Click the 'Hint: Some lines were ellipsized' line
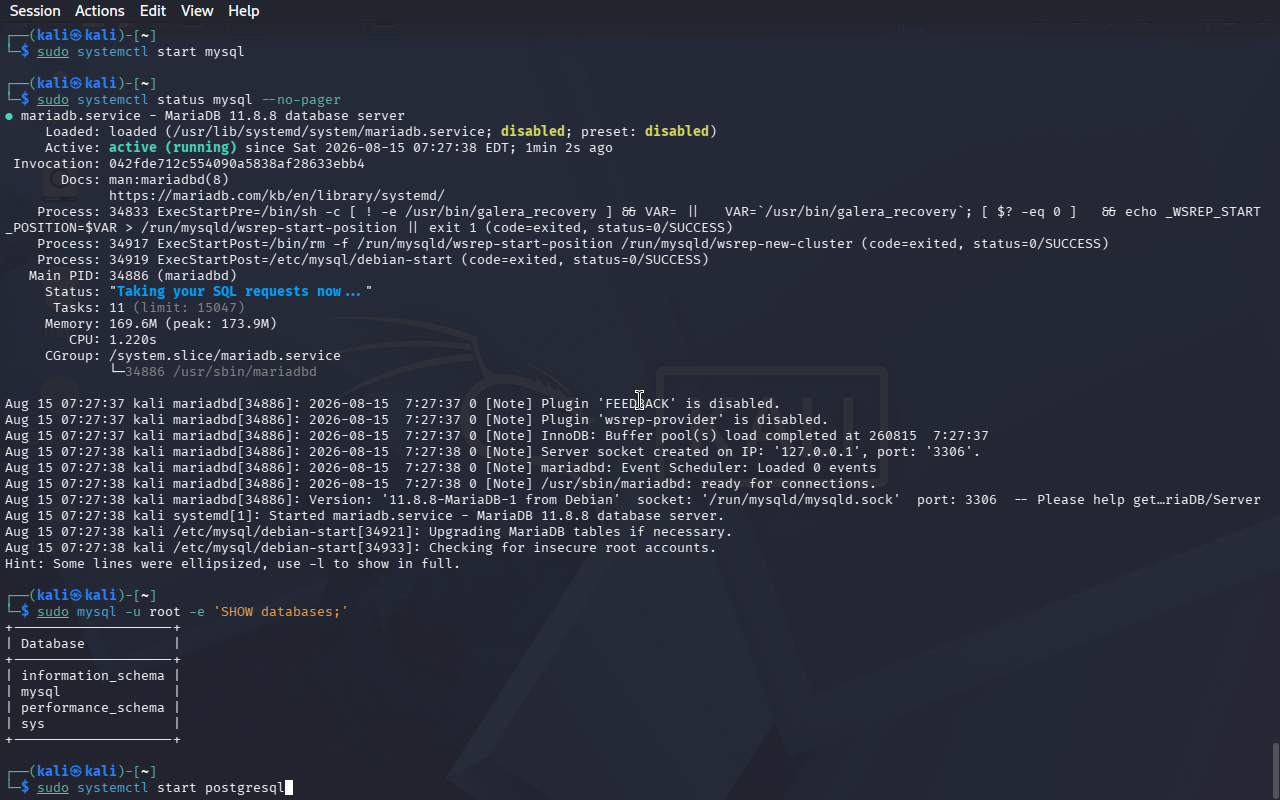1280x800 pixels. [x=233, y=564]
